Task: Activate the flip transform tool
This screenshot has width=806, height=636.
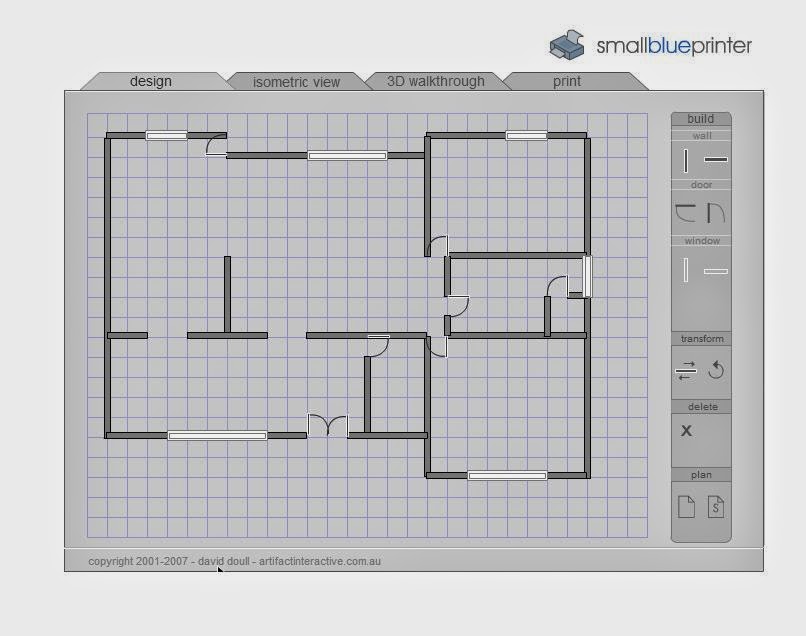Action: coord(685,371)
